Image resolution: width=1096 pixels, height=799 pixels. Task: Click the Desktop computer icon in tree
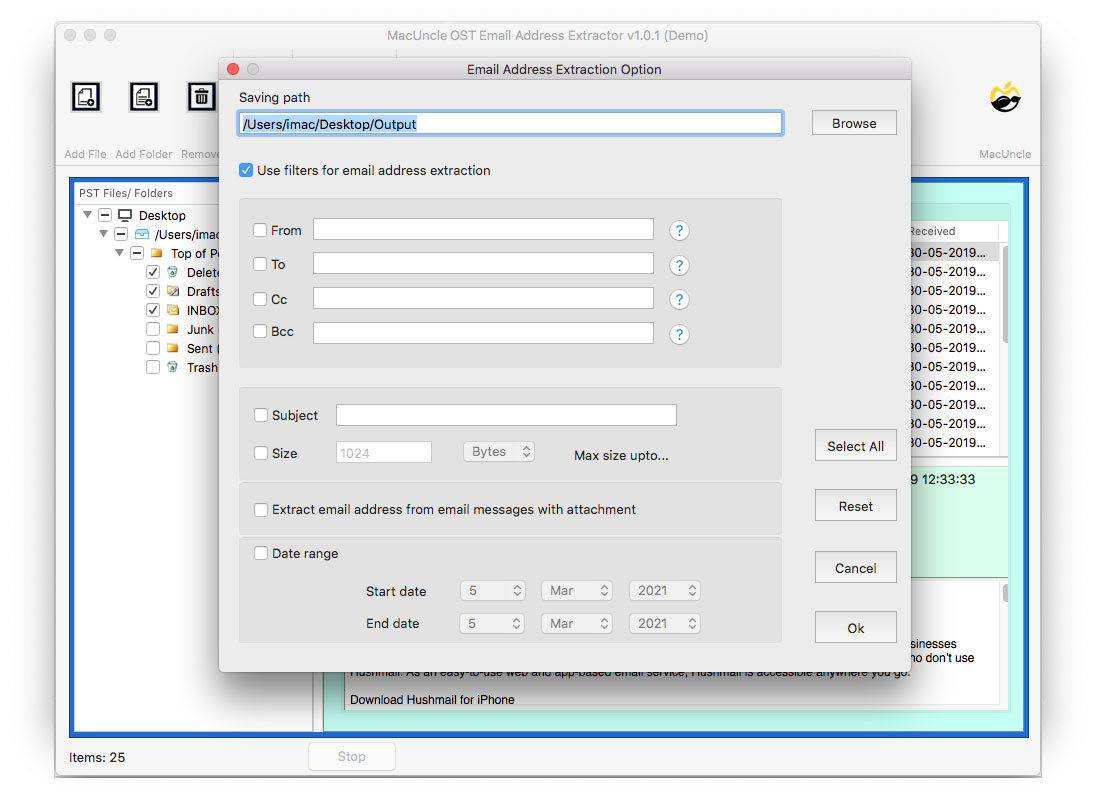[x=125, y=215]
